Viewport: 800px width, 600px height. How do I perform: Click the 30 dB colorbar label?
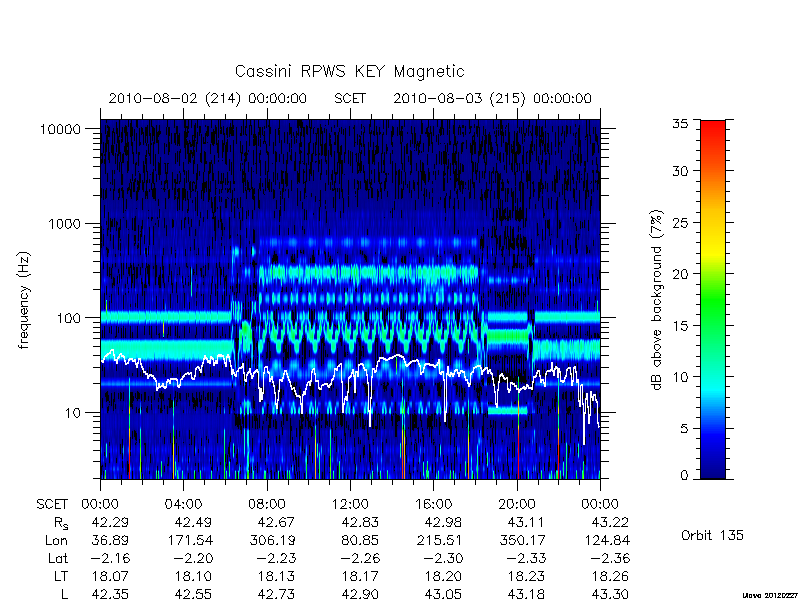click(680, 171)
